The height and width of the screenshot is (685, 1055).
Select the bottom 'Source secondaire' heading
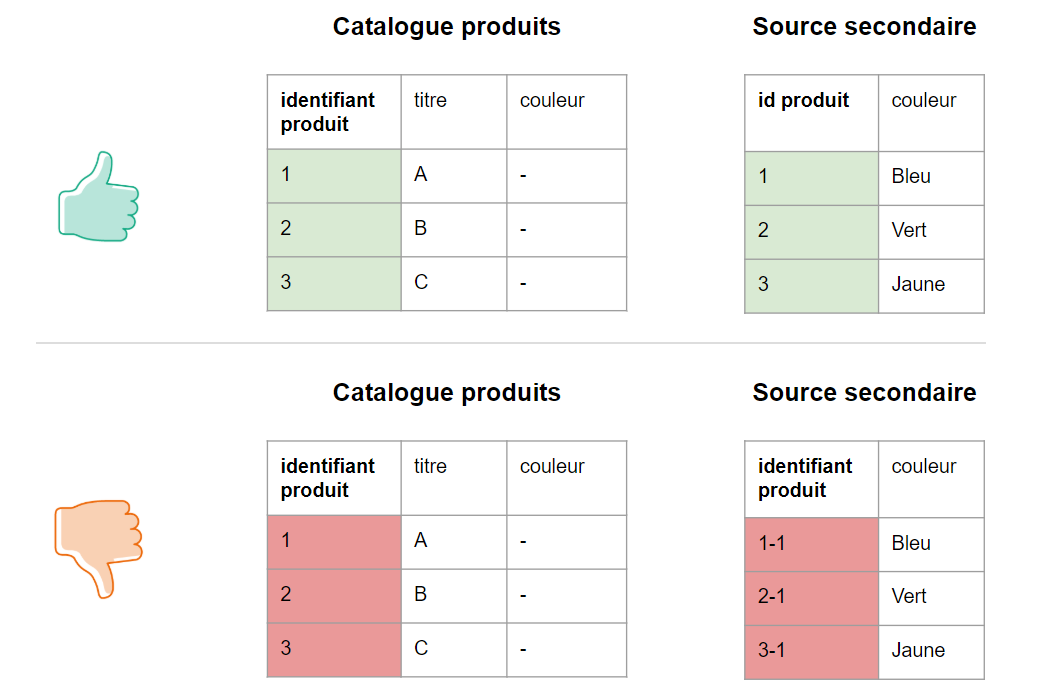coord(864,393)
